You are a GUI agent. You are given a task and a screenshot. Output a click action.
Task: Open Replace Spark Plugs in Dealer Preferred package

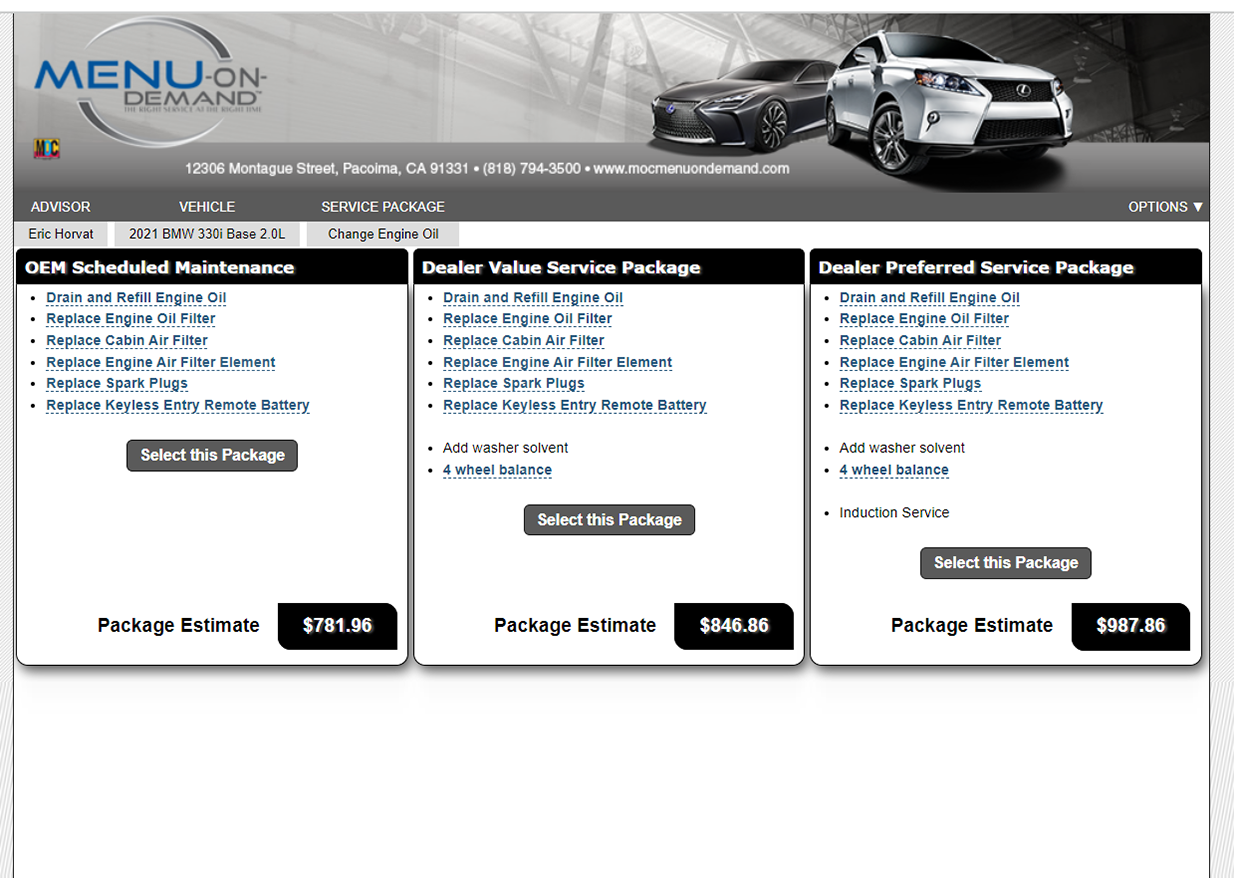pyautogui.click(x=911, y=384)
